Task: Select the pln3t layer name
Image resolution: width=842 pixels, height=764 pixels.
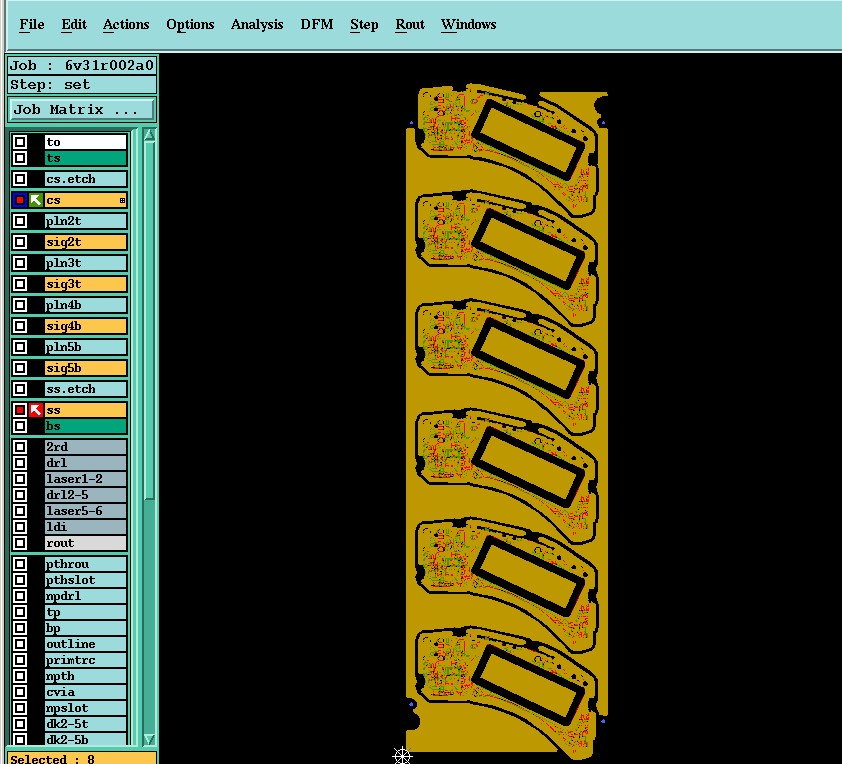Action: coord(86,263)
